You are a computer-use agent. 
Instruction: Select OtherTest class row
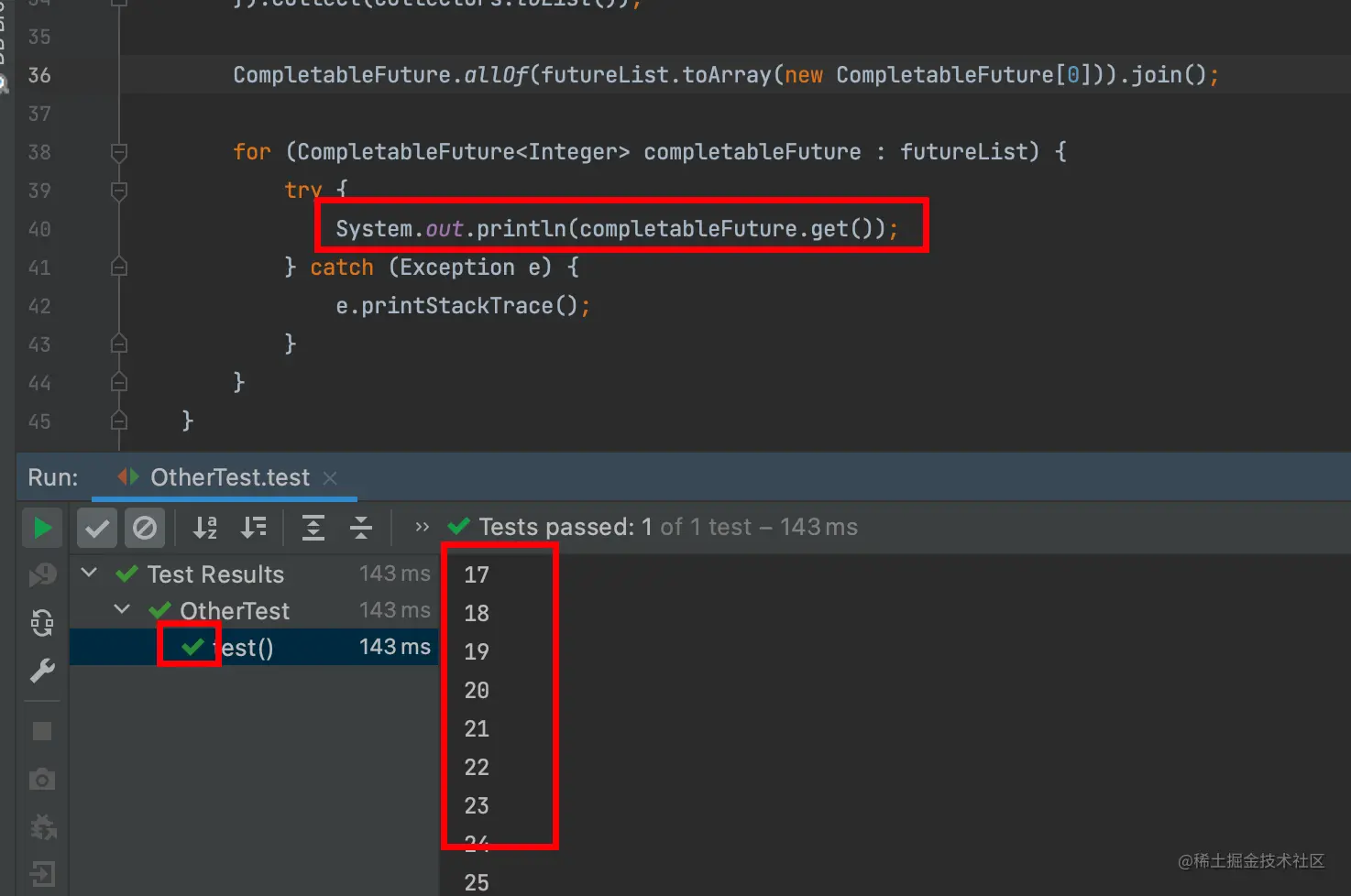[254, 610]
